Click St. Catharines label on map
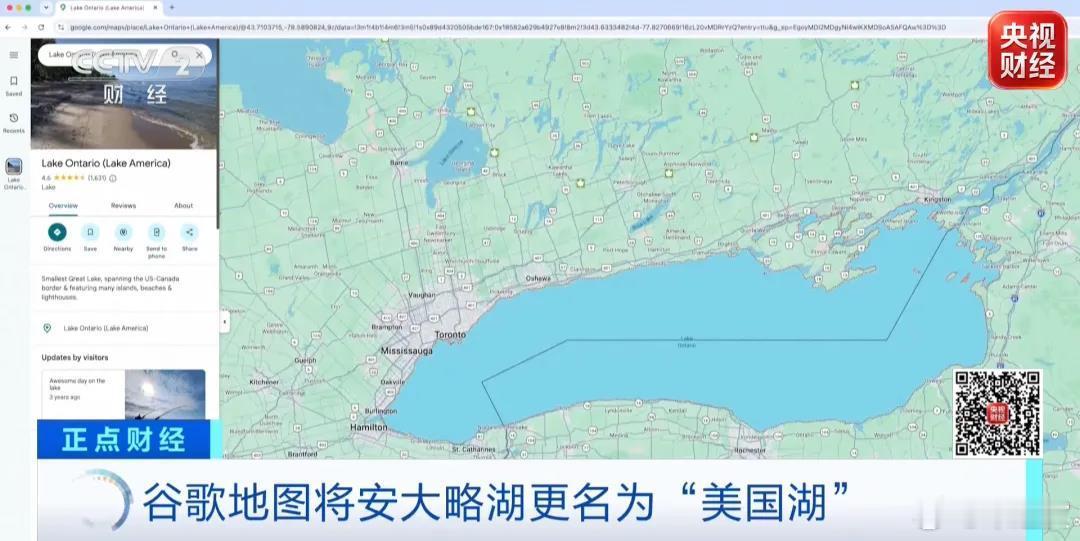The image size is (1080, 541). [x=473, y=449]
